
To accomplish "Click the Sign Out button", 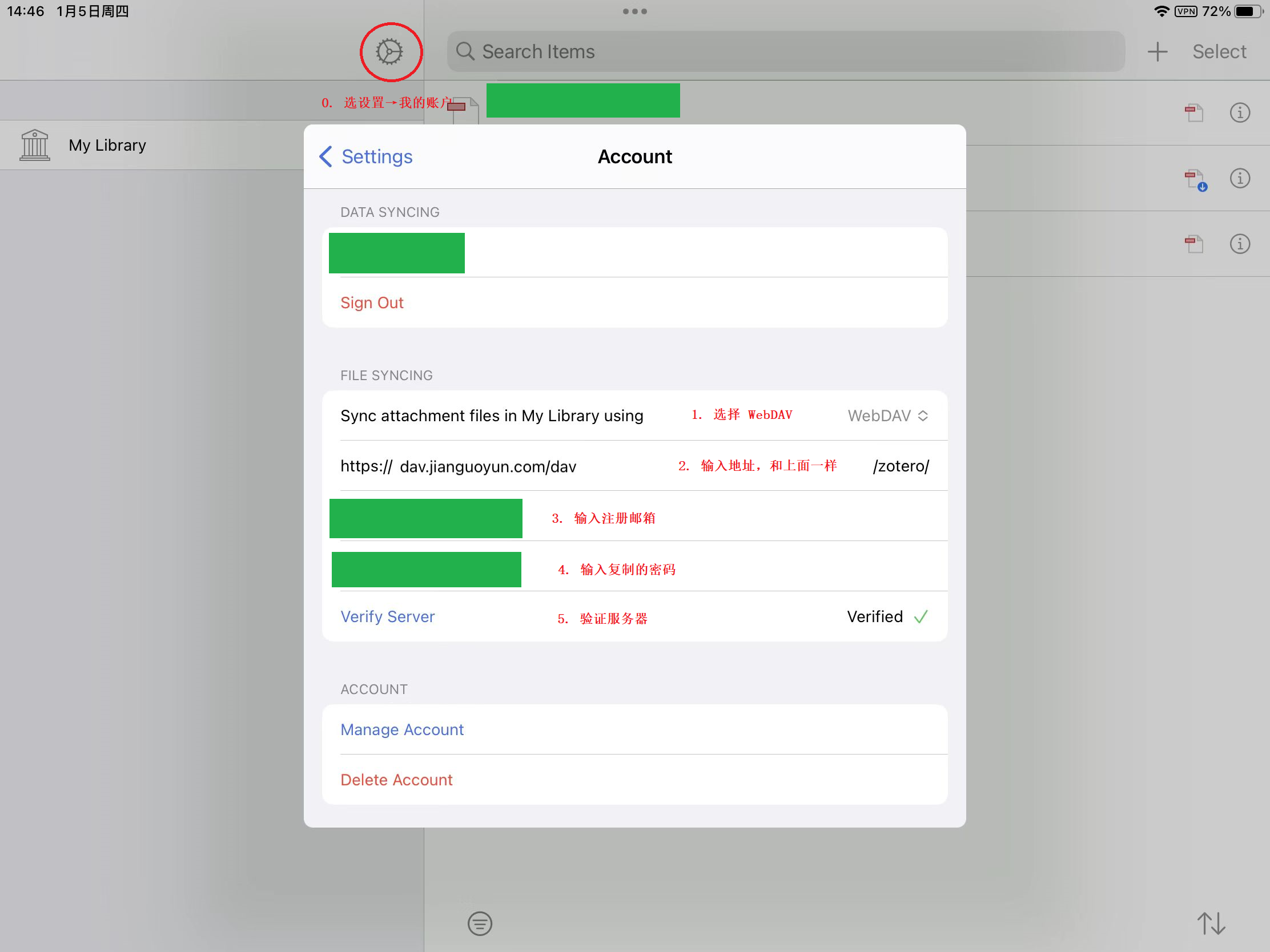I will [x=372, y=301].
